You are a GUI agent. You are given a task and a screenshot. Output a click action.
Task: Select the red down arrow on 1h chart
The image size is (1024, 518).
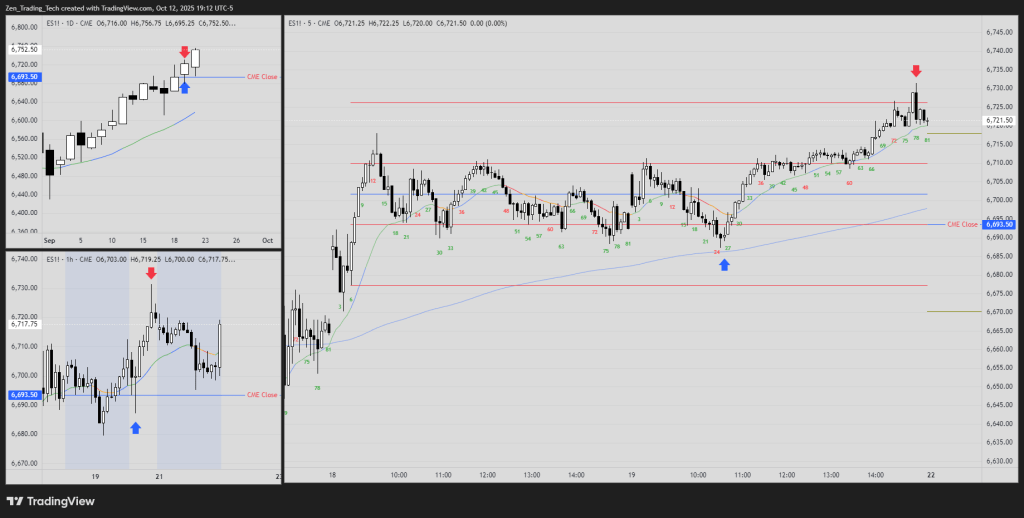click(x=150, y=273)
